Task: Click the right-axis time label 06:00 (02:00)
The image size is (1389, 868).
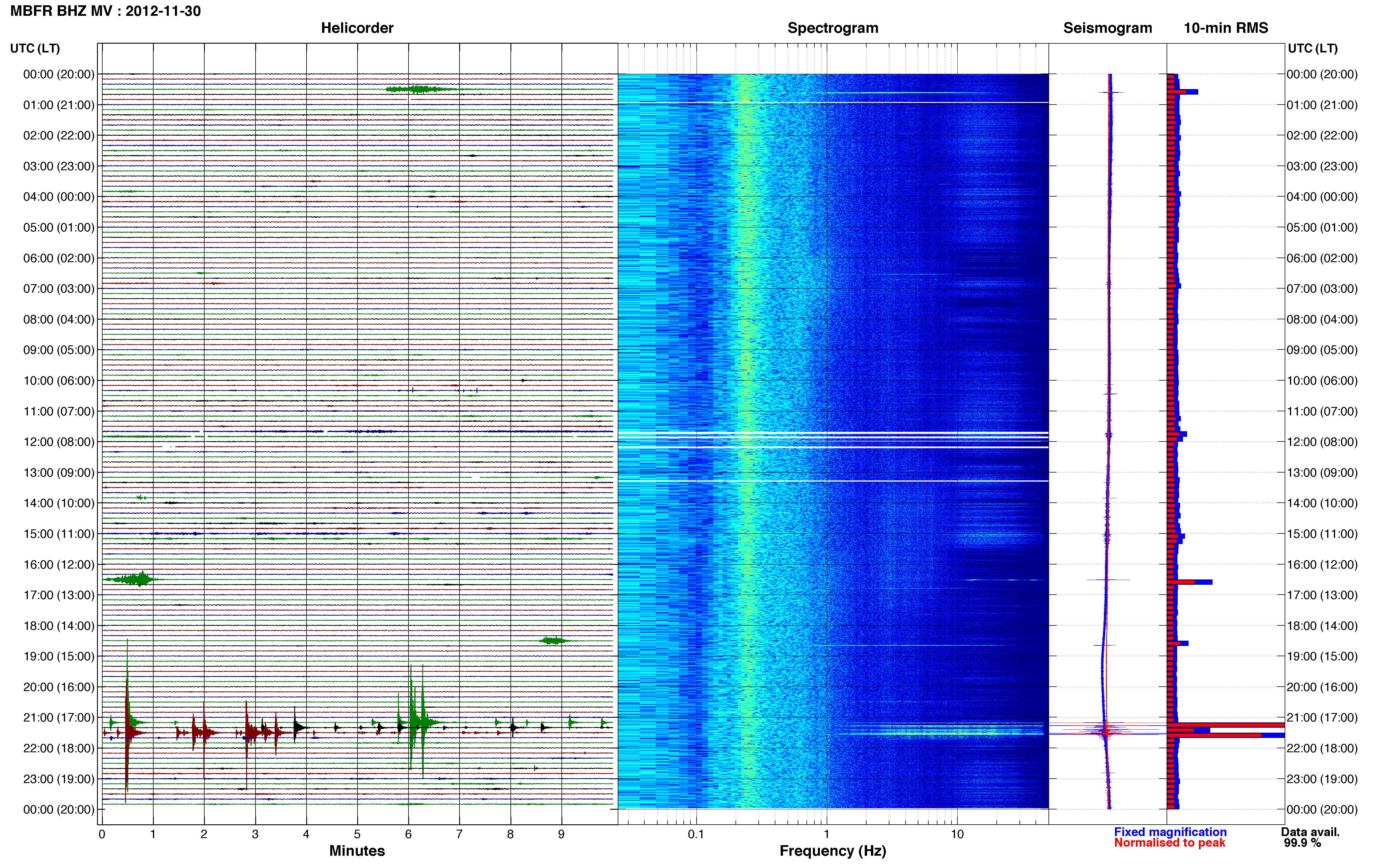Action: point(1322,258)
